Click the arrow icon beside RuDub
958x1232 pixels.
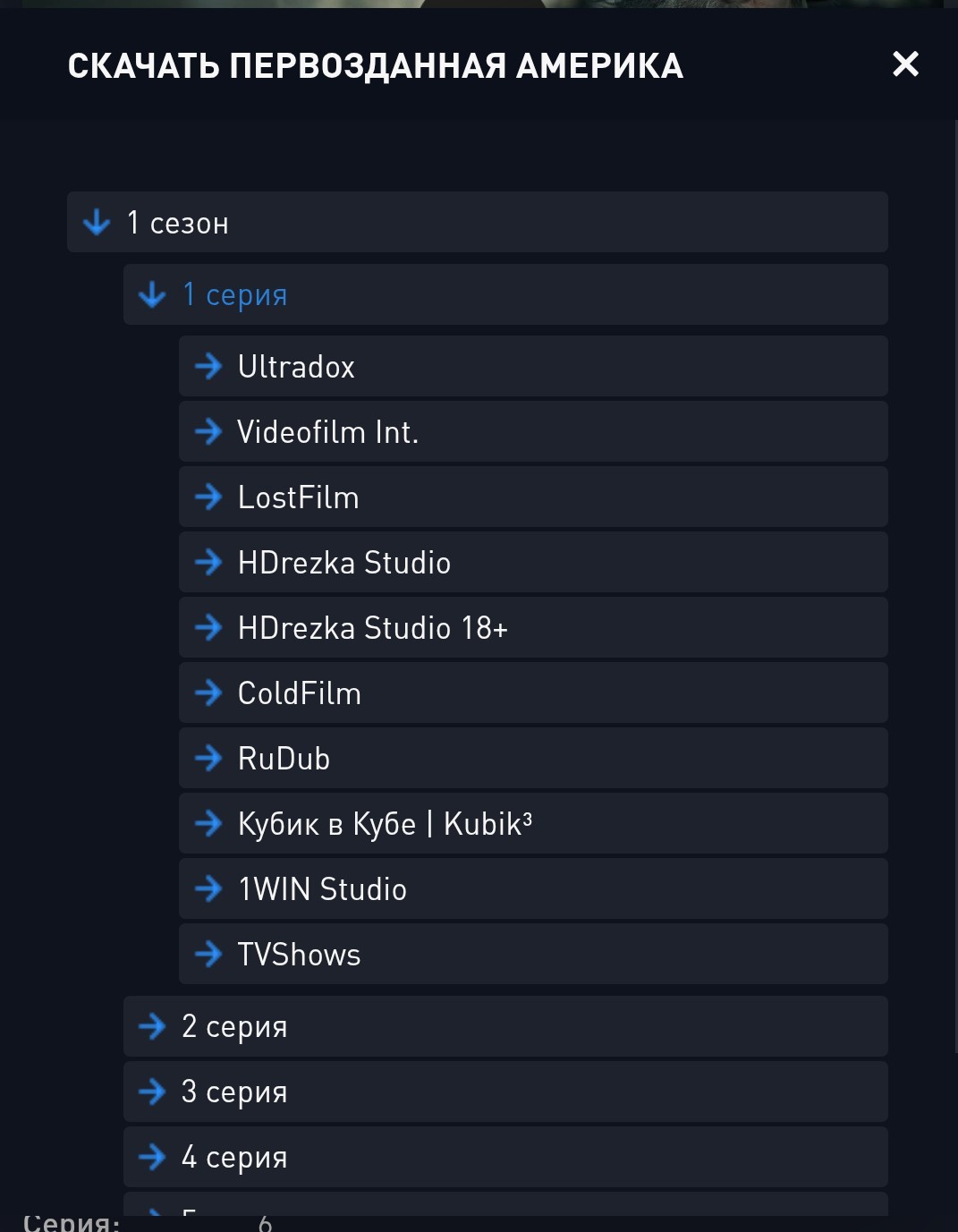(208, 758)
